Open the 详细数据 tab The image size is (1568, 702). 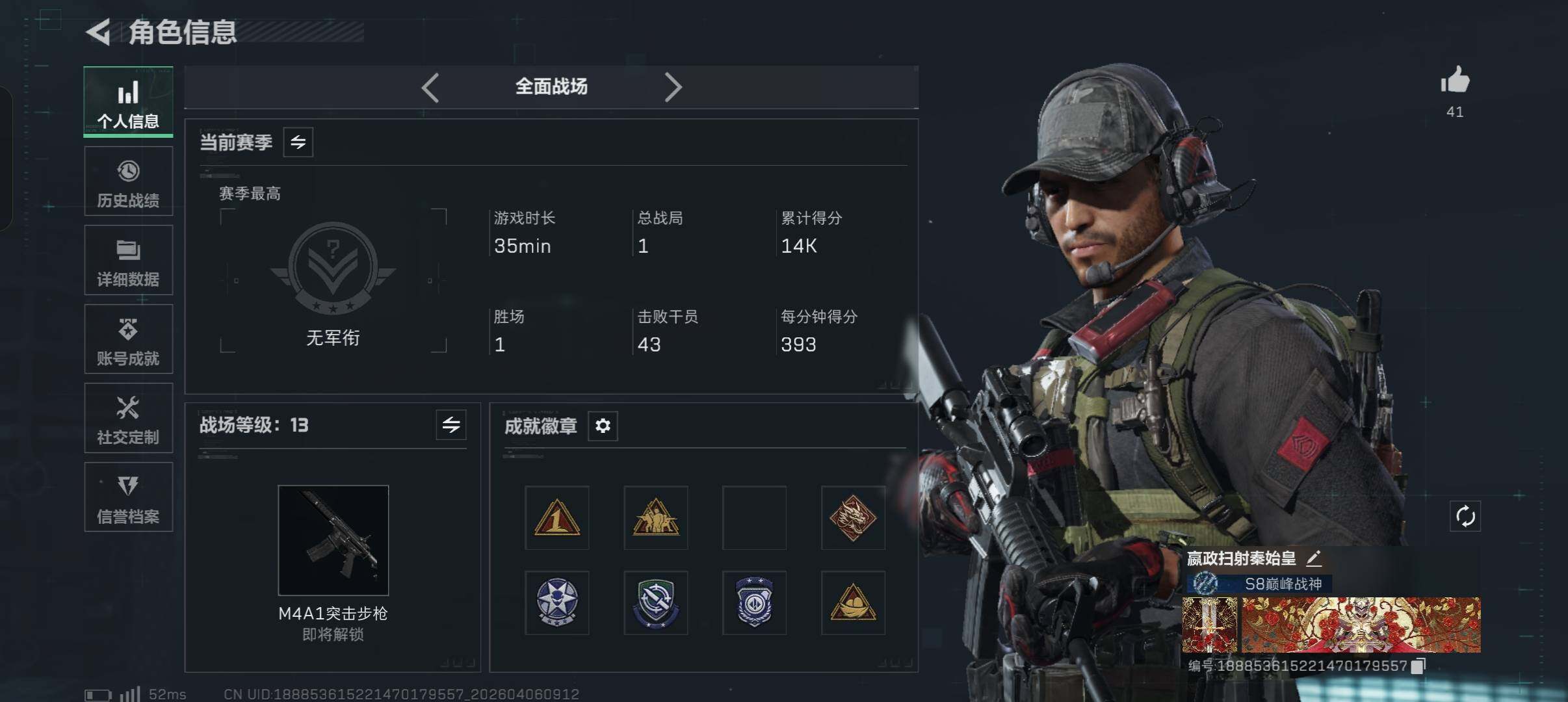pyautogui.click(x=129, y=260)
